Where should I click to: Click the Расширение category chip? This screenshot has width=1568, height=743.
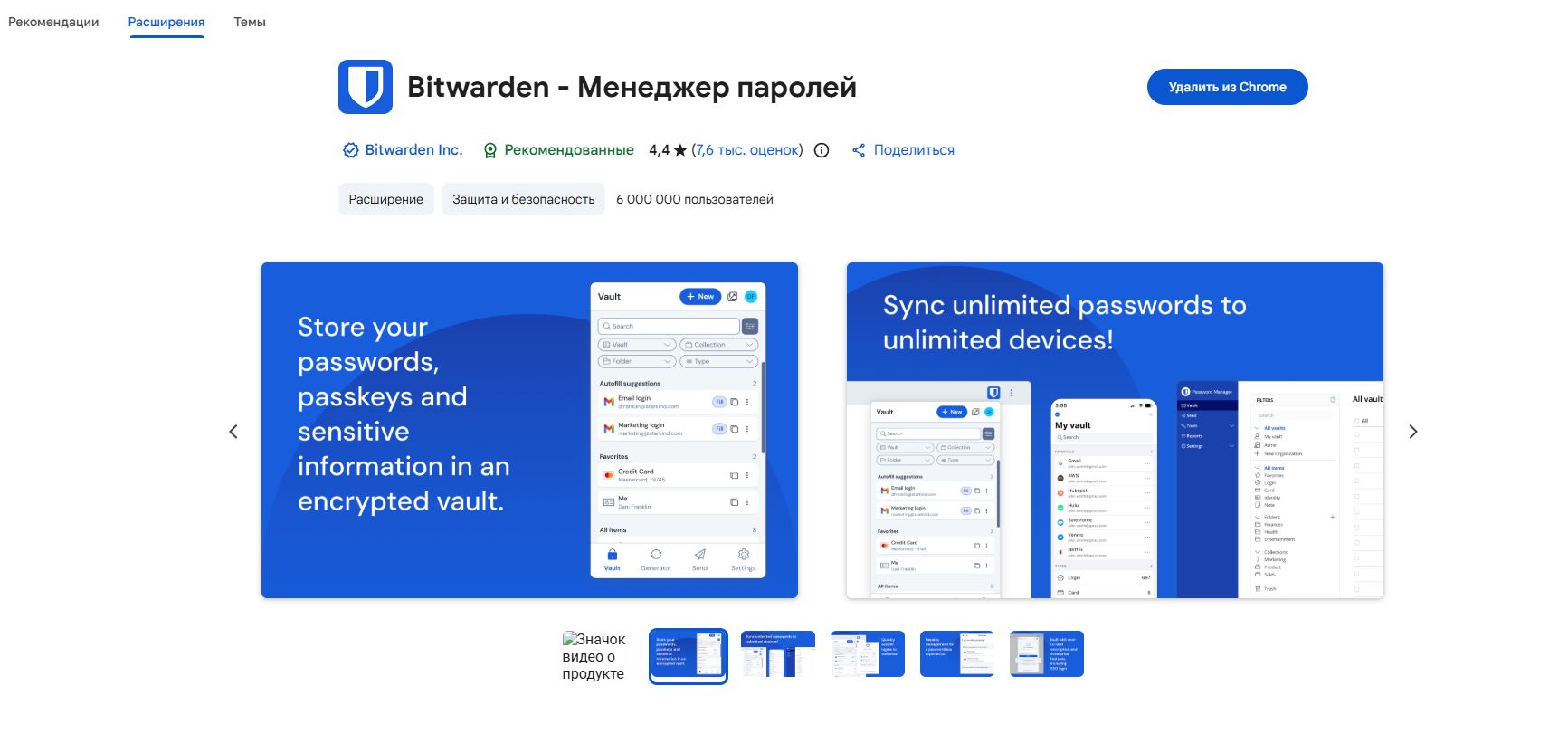click(386, 199)
